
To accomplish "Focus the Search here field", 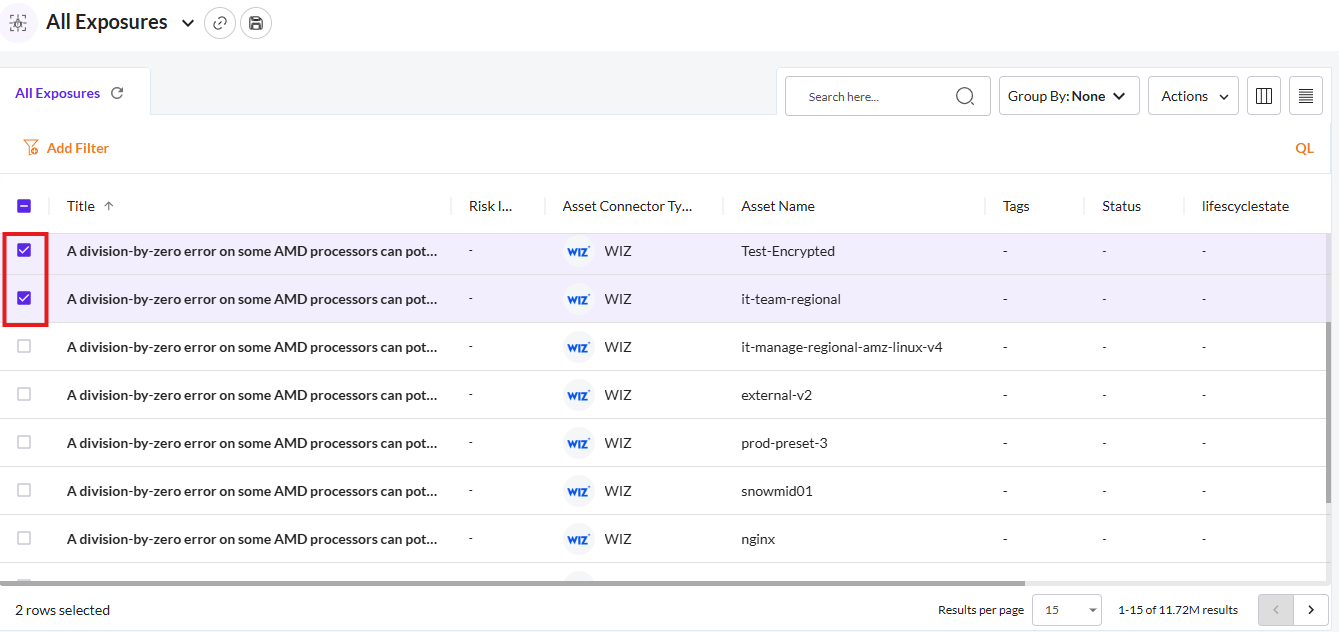I will point(888,96).
